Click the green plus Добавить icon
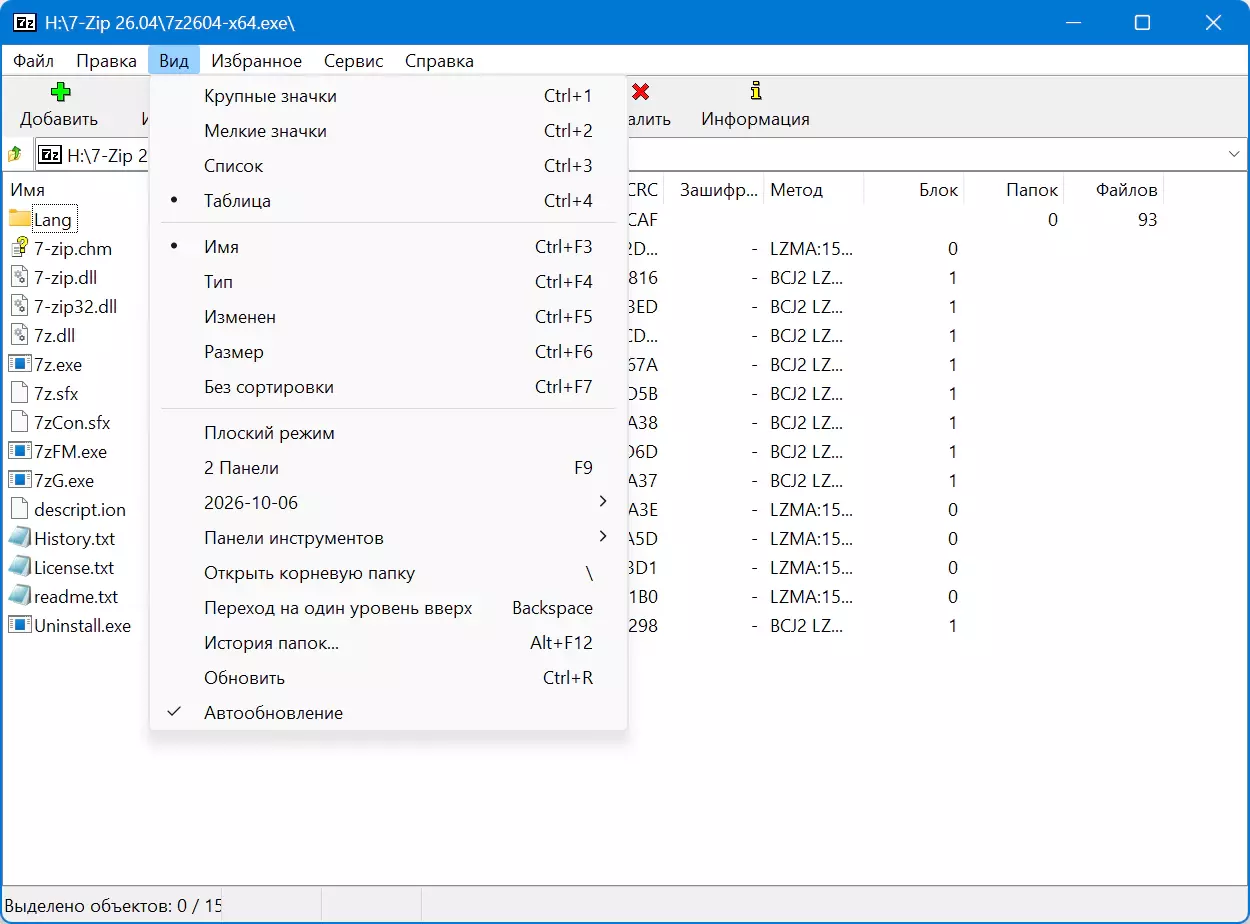Screen dimensions: 1250x924 (60, 92)
